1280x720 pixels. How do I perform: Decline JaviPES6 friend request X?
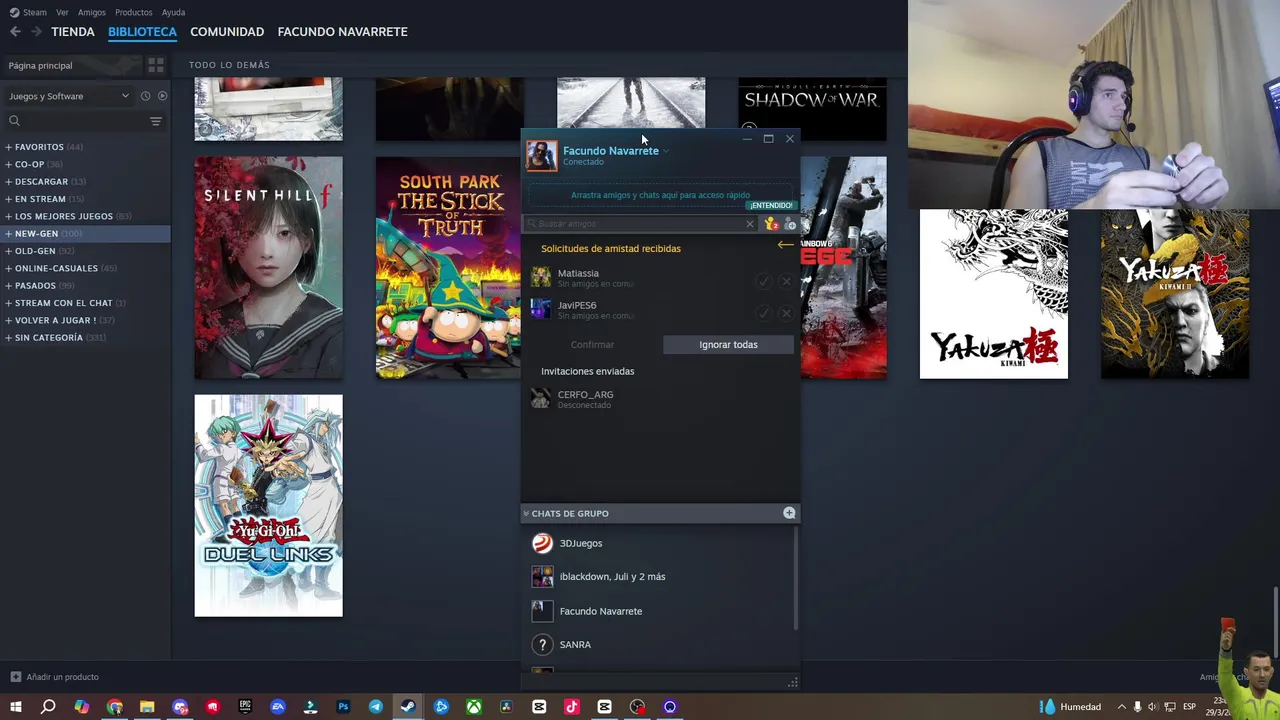(786, 313)
